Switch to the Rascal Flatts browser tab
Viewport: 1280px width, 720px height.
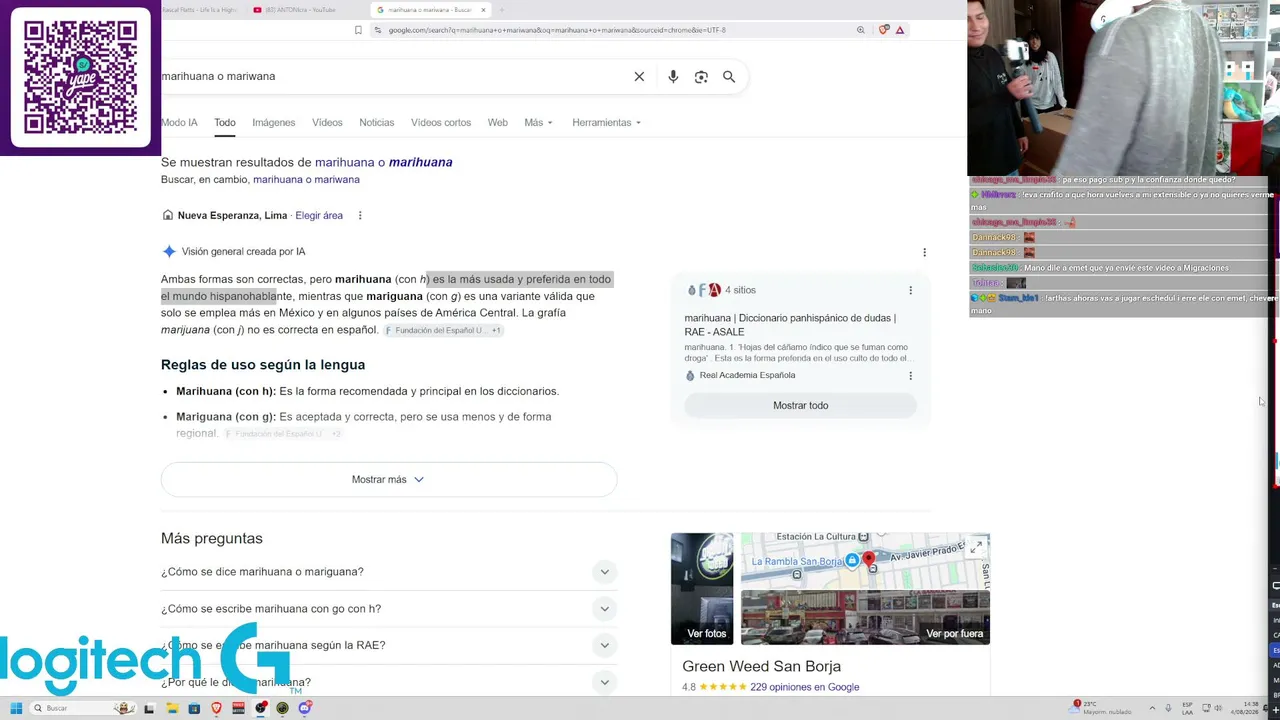pyautogui.click(x=199, y=10)
